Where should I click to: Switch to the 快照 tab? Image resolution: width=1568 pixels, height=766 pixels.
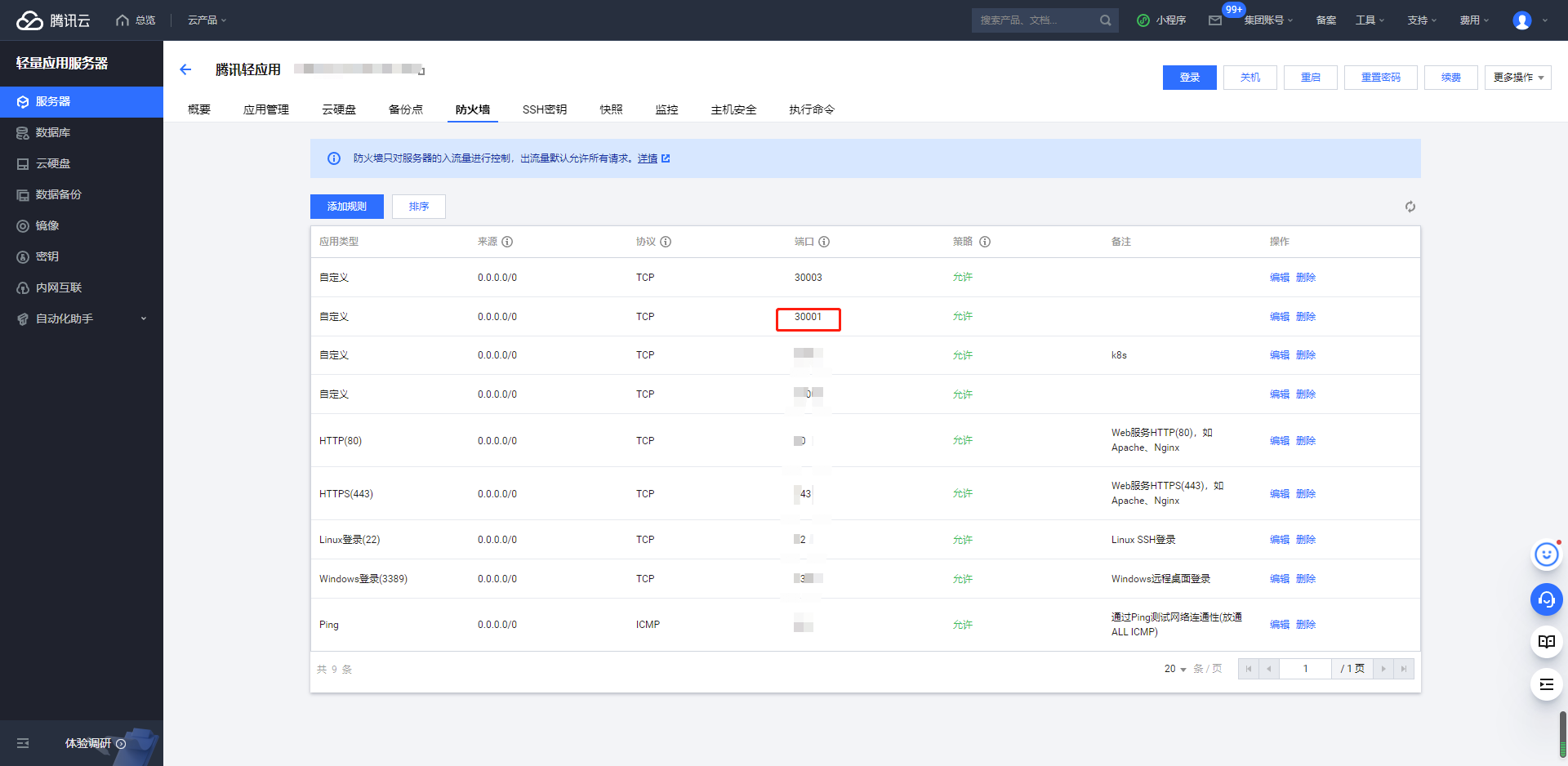click(x=611, y=109)
